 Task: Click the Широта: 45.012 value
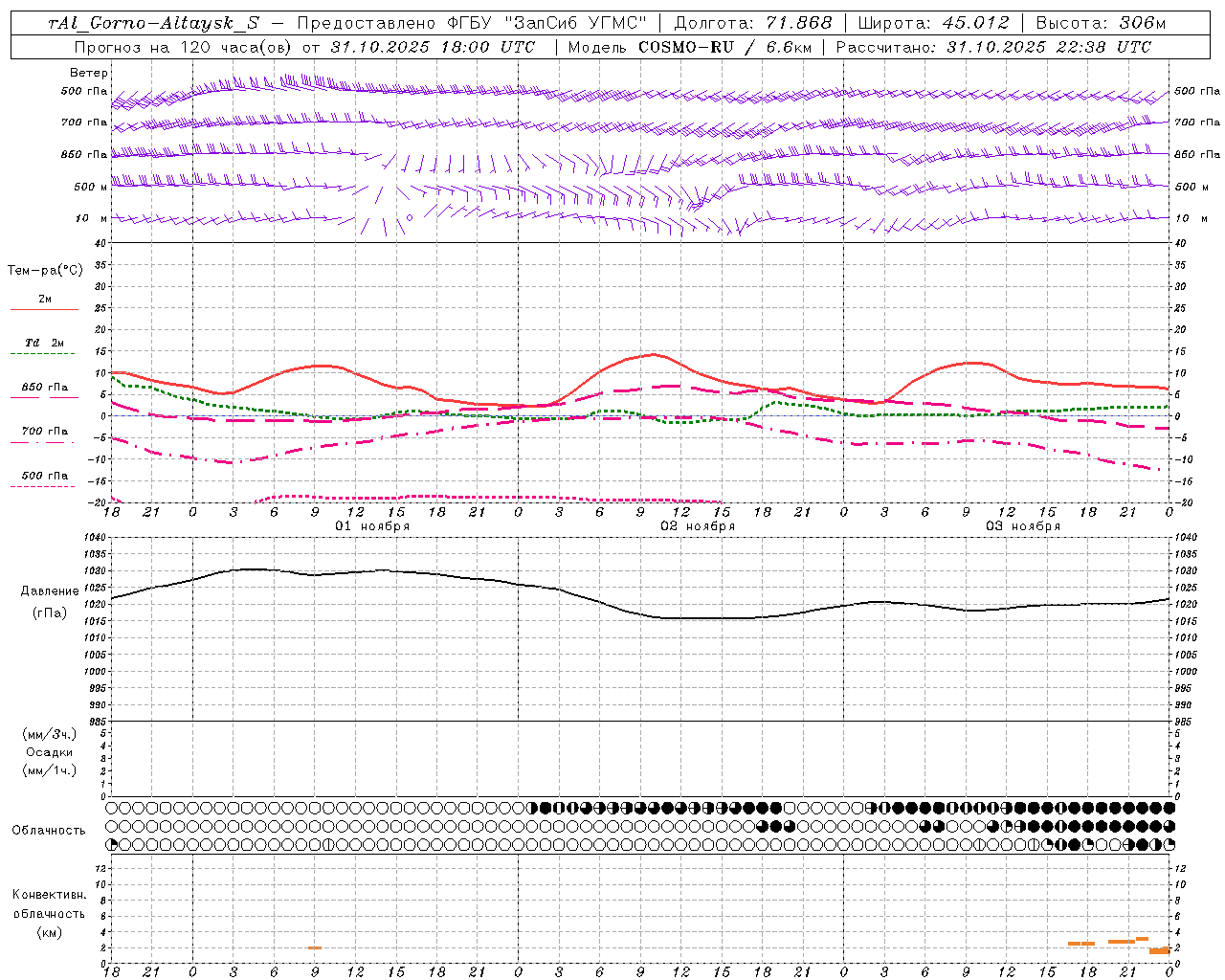click(x=933, y=23)
